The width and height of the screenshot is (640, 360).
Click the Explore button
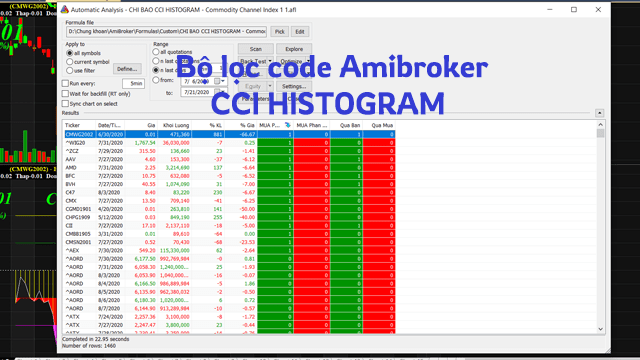click(294, 49)
